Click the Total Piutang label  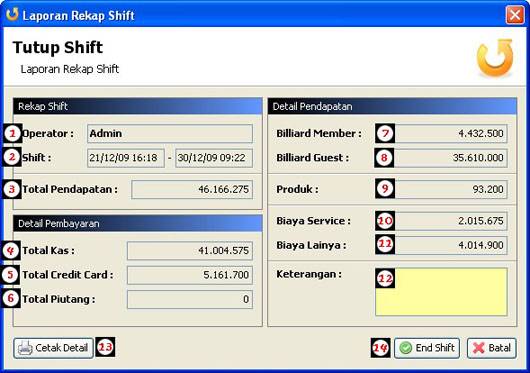pyautogui.click(x=58, y=299)
